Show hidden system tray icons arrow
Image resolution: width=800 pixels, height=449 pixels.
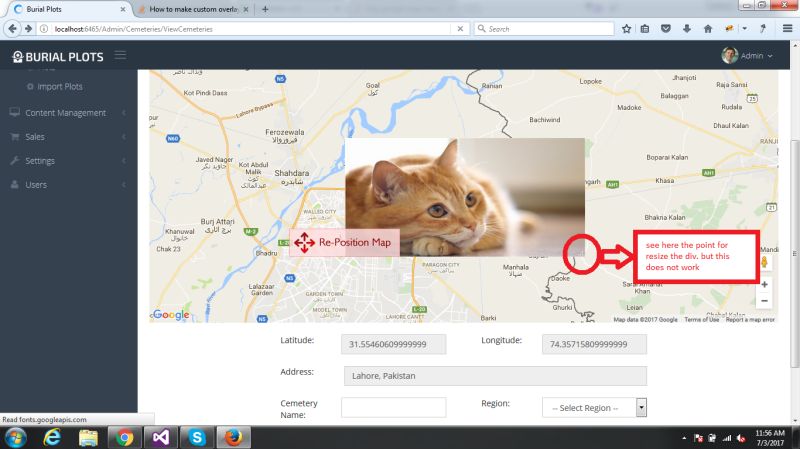tap(684, 438)
